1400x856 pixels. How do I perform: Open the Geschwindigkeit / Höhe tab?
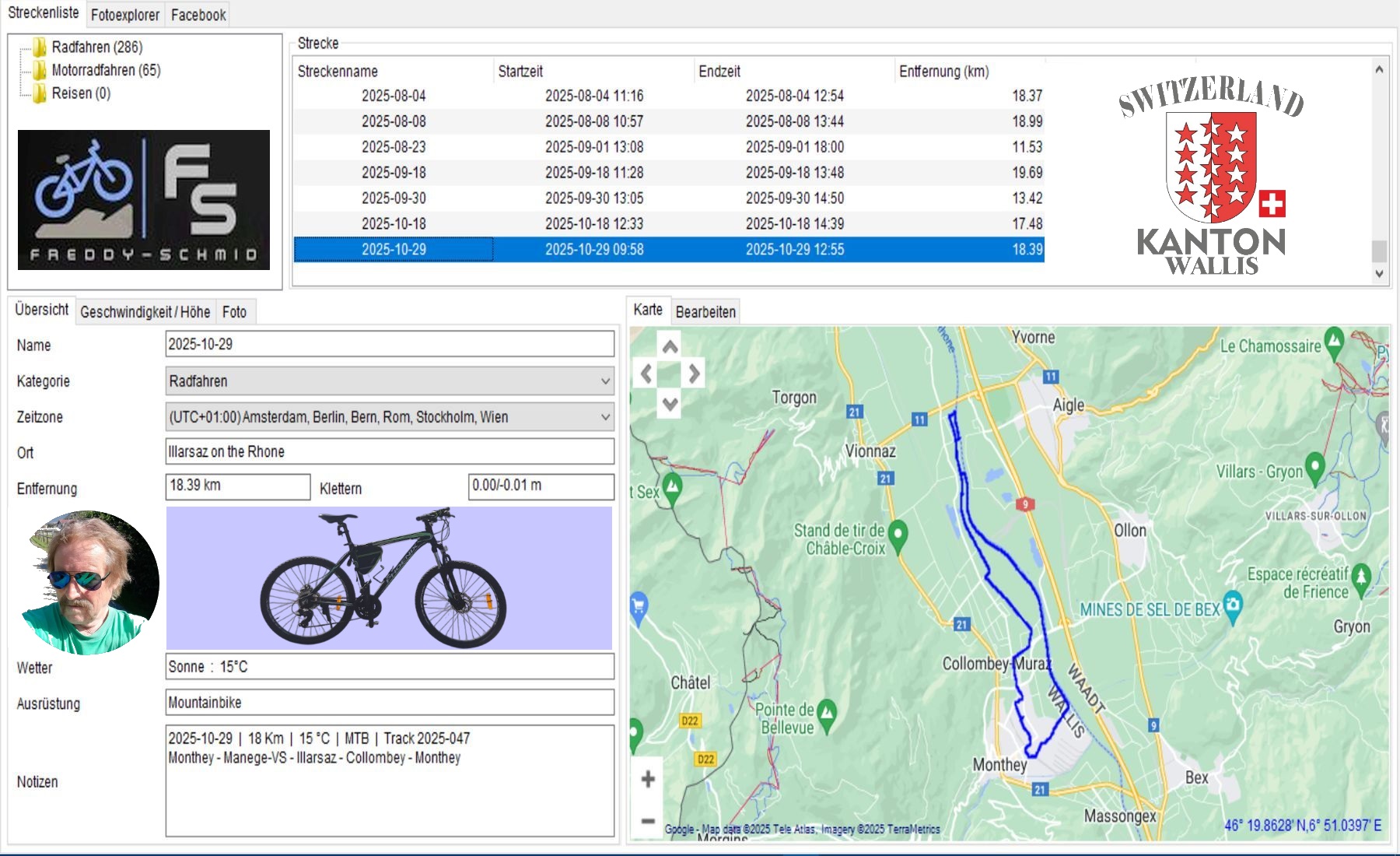tap(145, 312)
